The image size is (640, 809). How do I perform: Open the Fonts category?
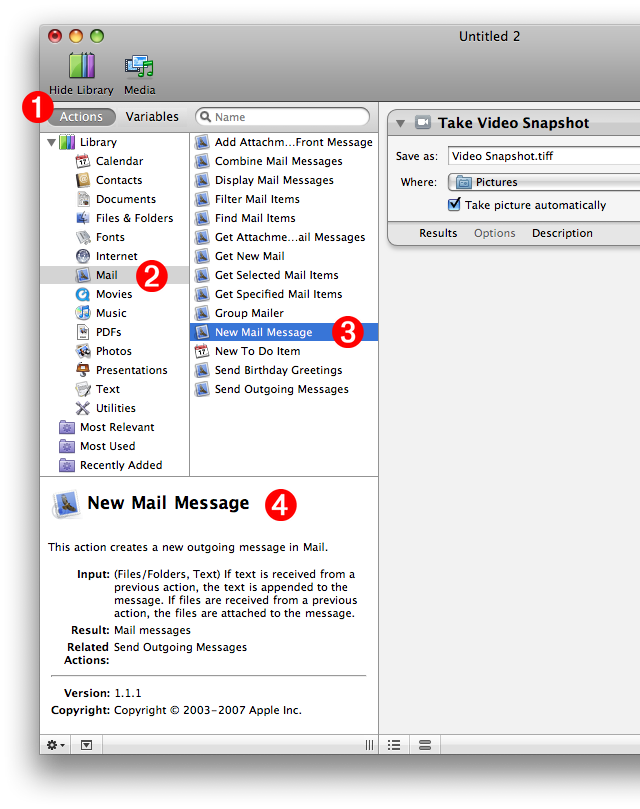(x=100, y=237)
